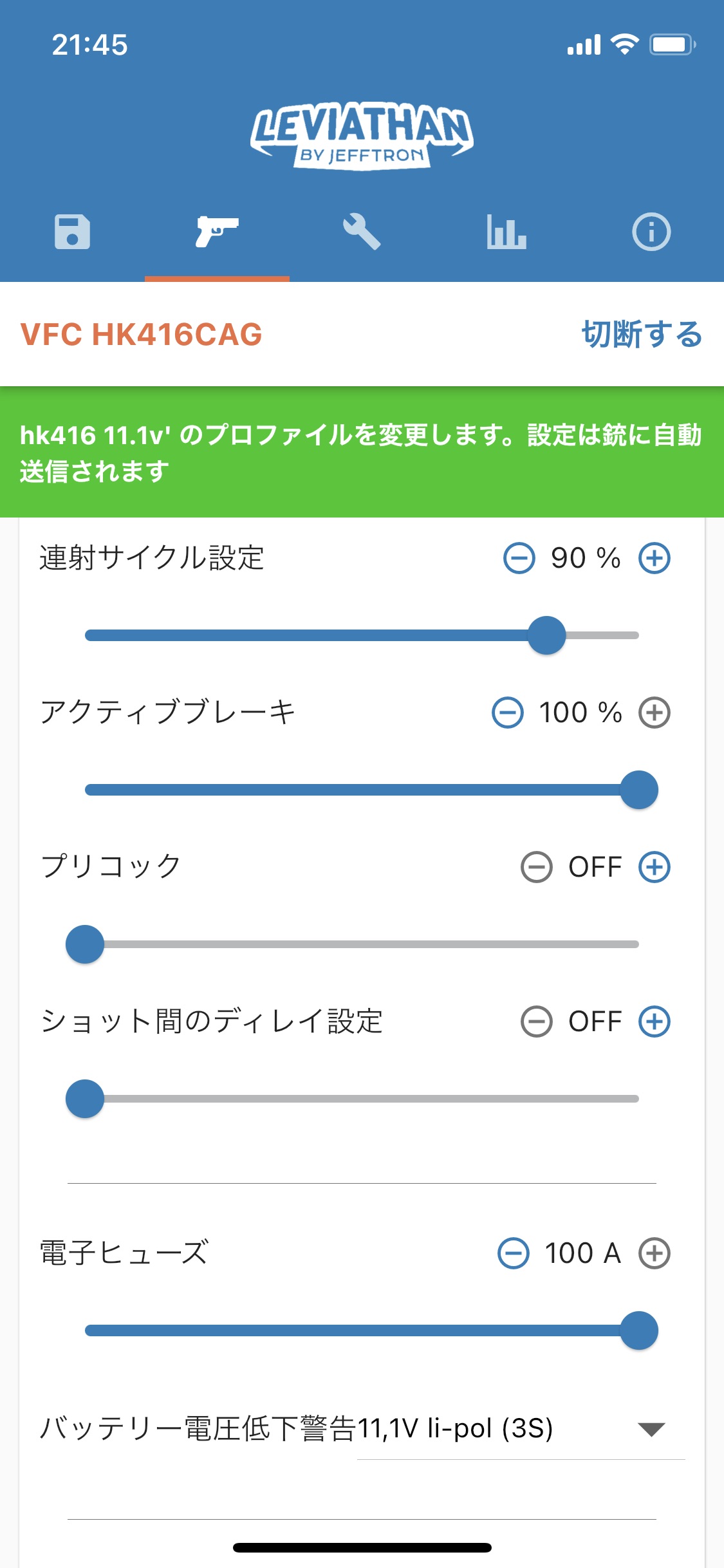Increase ショット間のディレイ設定 with plus icon
This screenshot has width=724, height=1568.
click(x=654, y=1022)
